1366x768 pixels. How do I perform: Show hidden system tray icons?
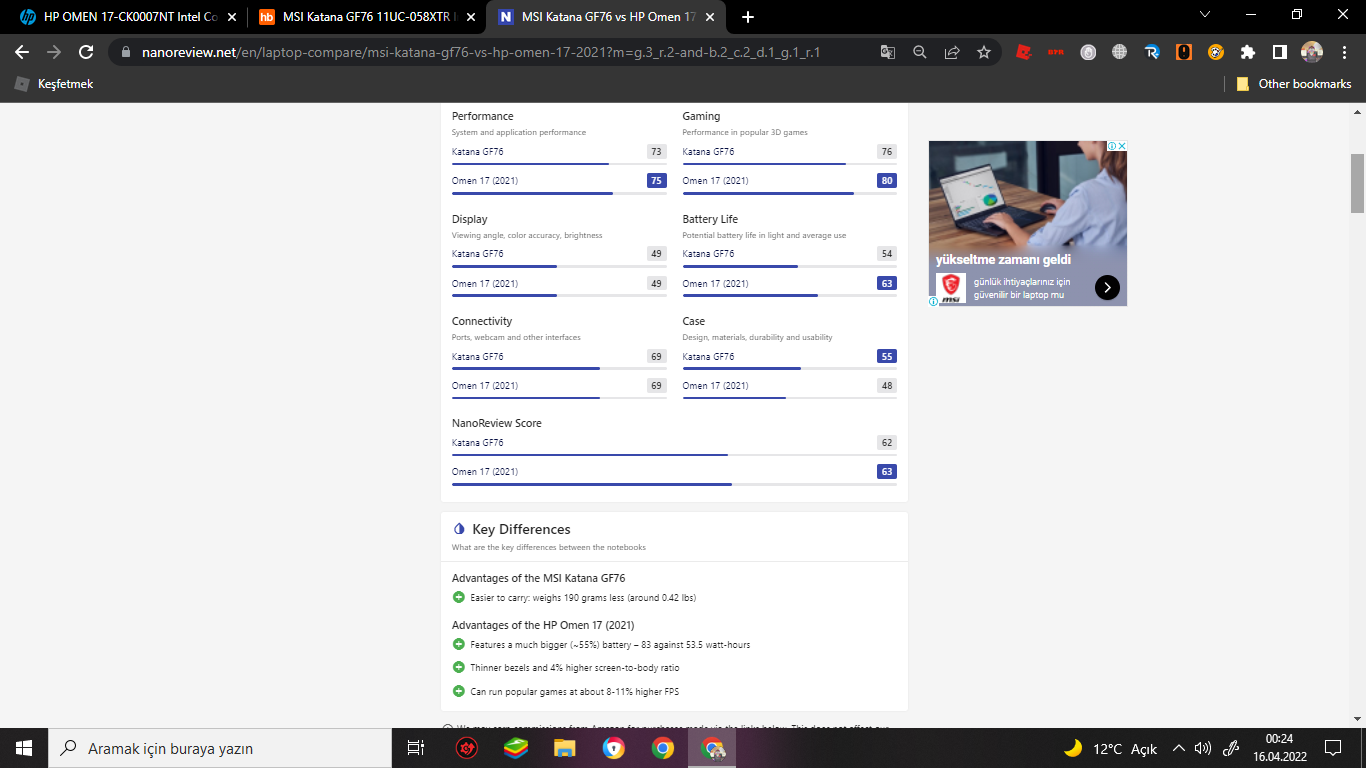(1179, 748)
